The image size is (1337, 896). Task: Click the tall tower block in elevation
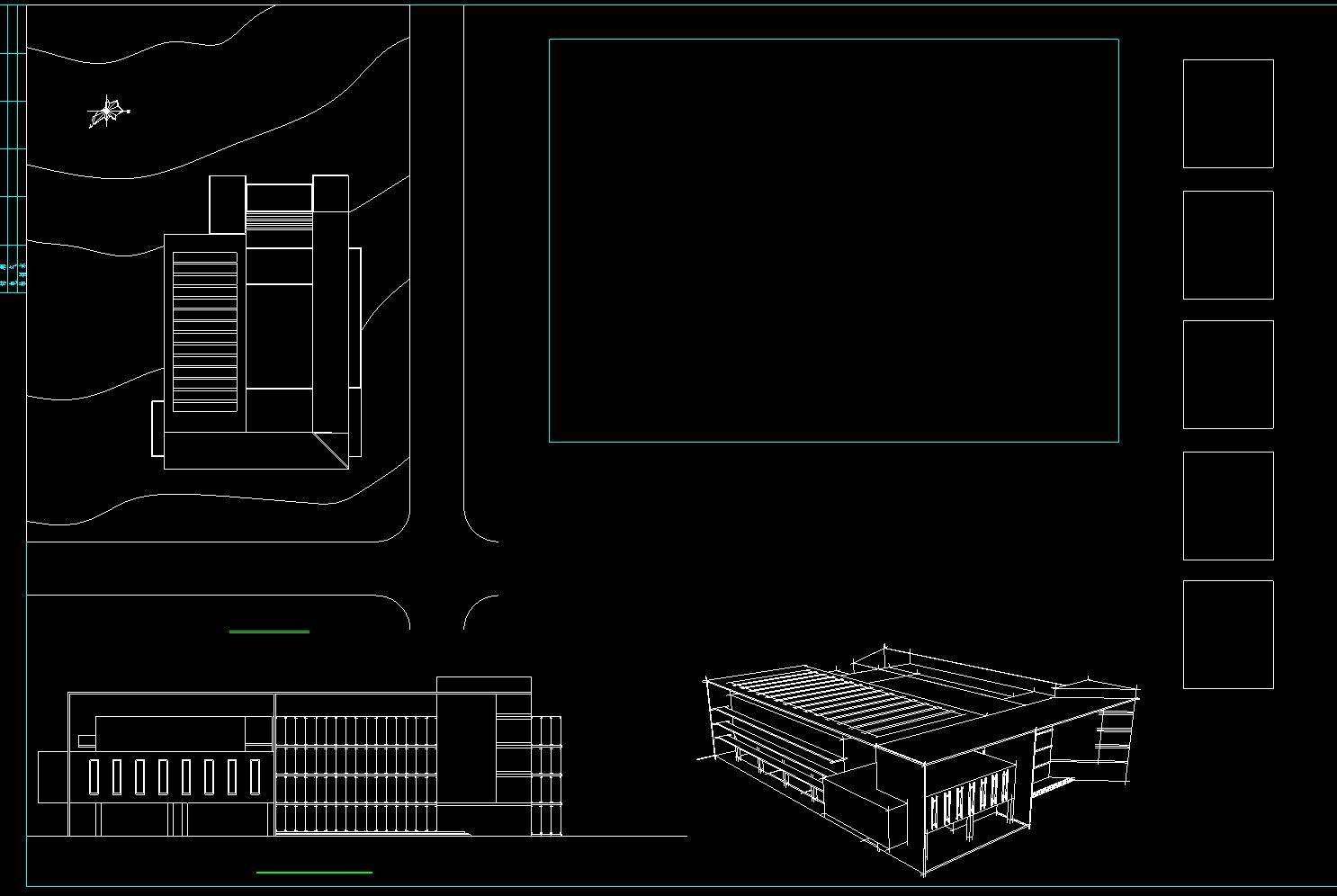click(465, 747)
